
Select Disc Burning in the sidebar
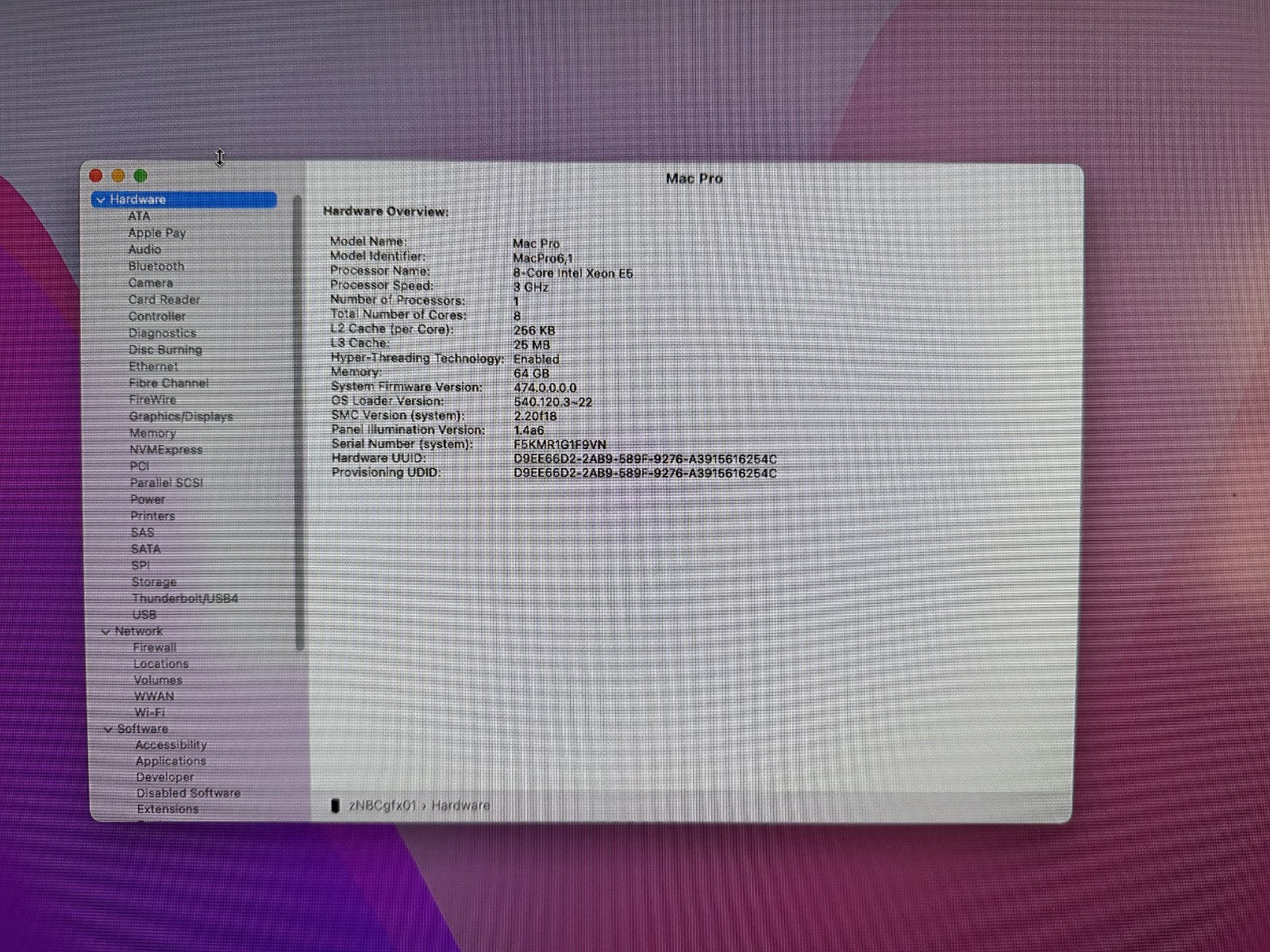pos(166,350)
